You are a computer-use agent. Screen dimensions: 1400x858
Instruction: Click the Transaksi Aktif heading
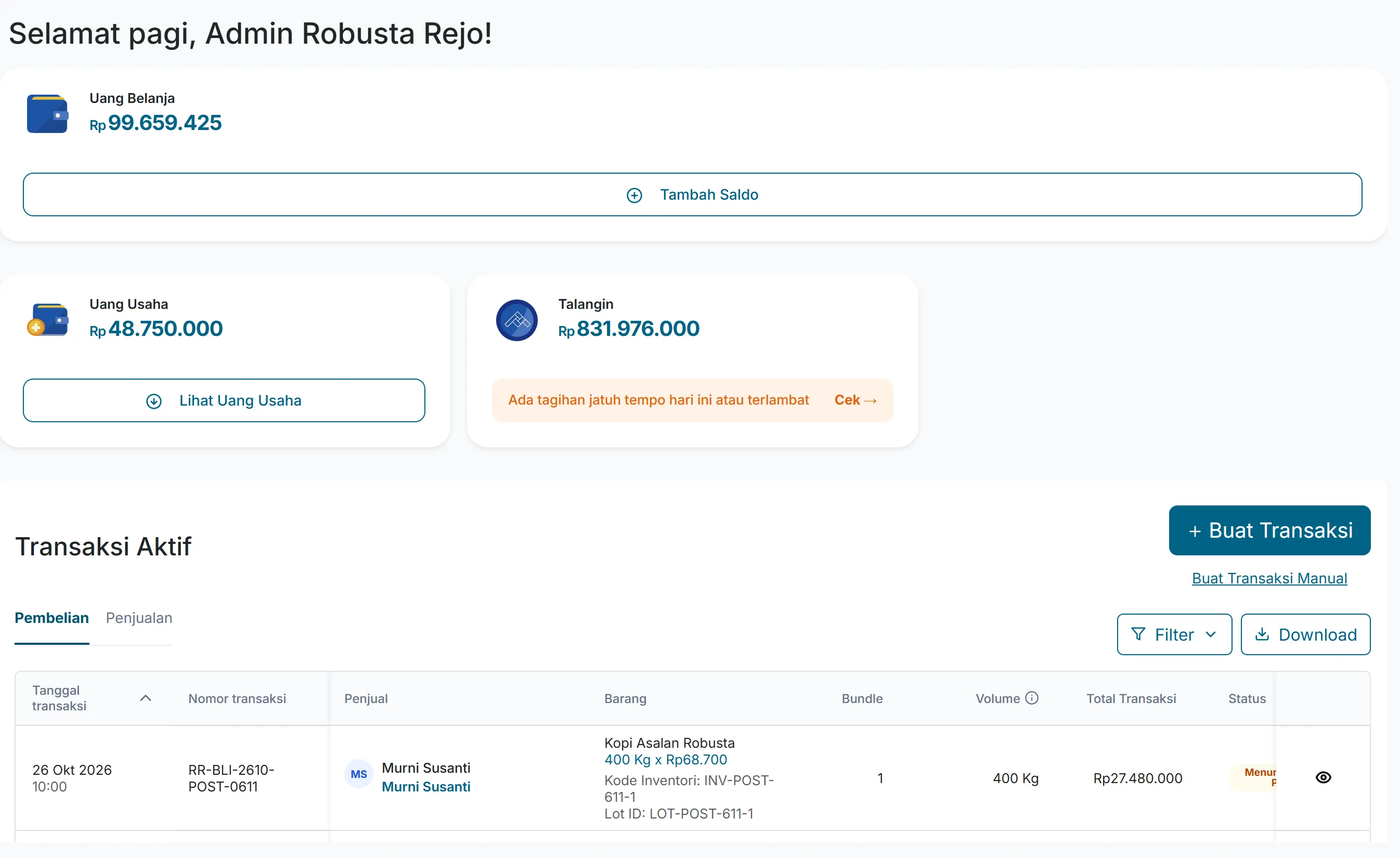point(103,546)
